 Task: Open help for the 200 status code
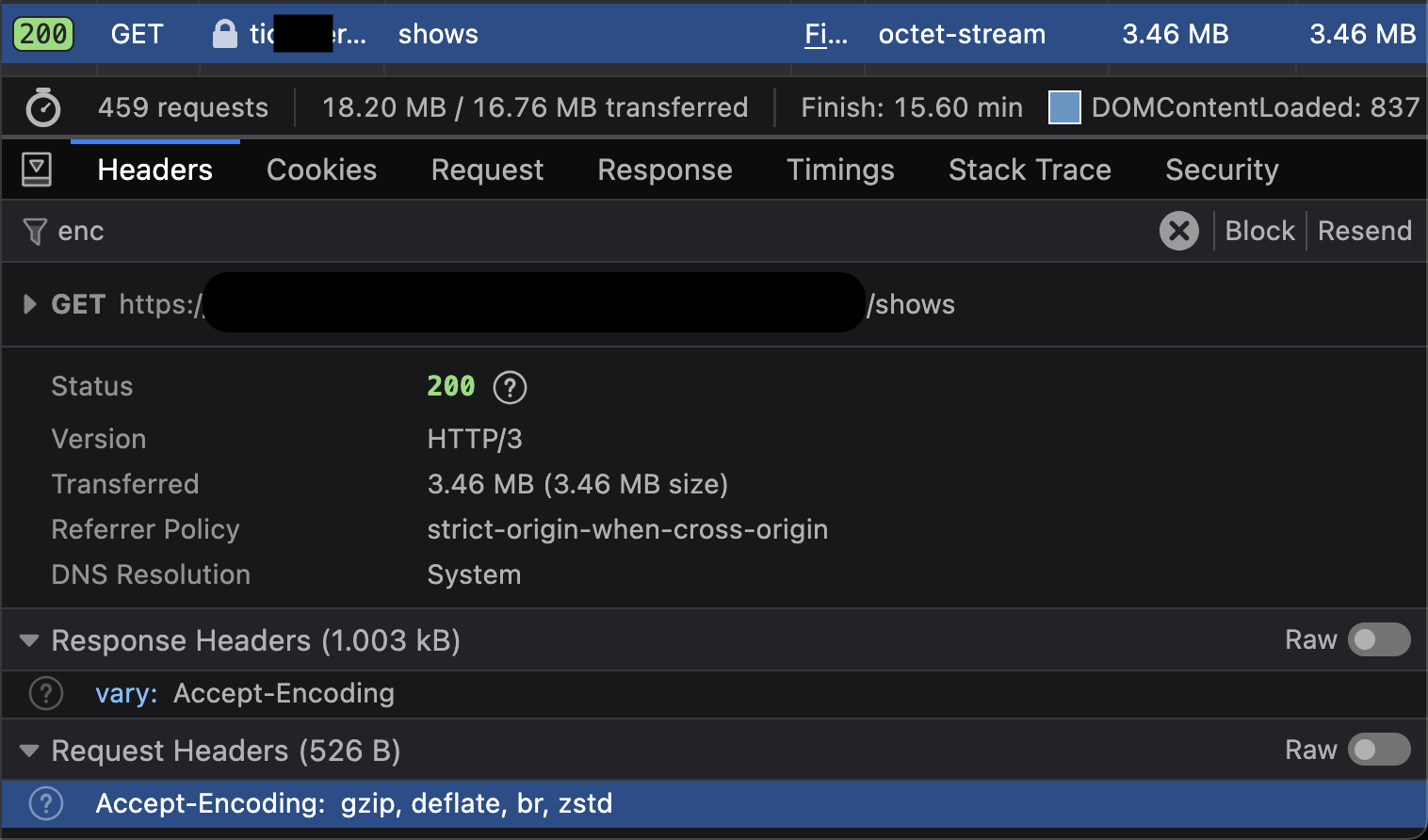coord(510,387)
